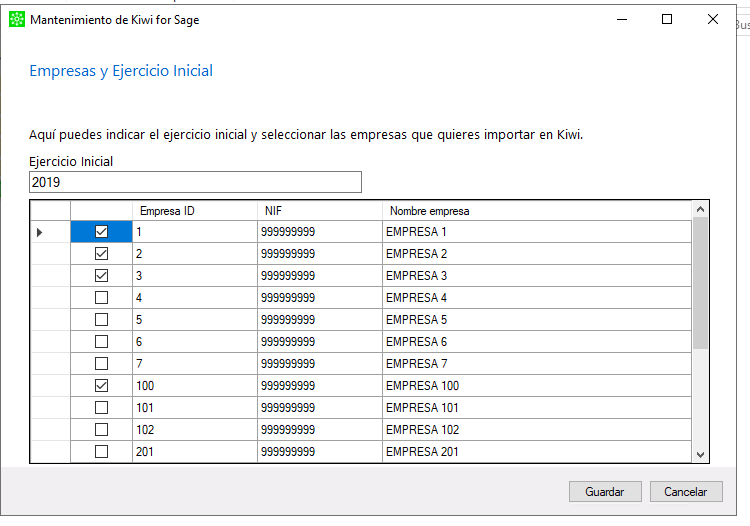The image size is (750, 526).
Task: Click the Empresa ID column header
Action: [x=195, y=211]
